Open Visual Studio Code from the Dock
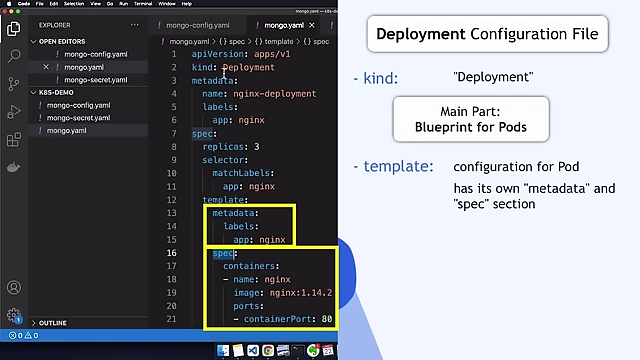This screenshot has width=640, height=360. (253, 350)
